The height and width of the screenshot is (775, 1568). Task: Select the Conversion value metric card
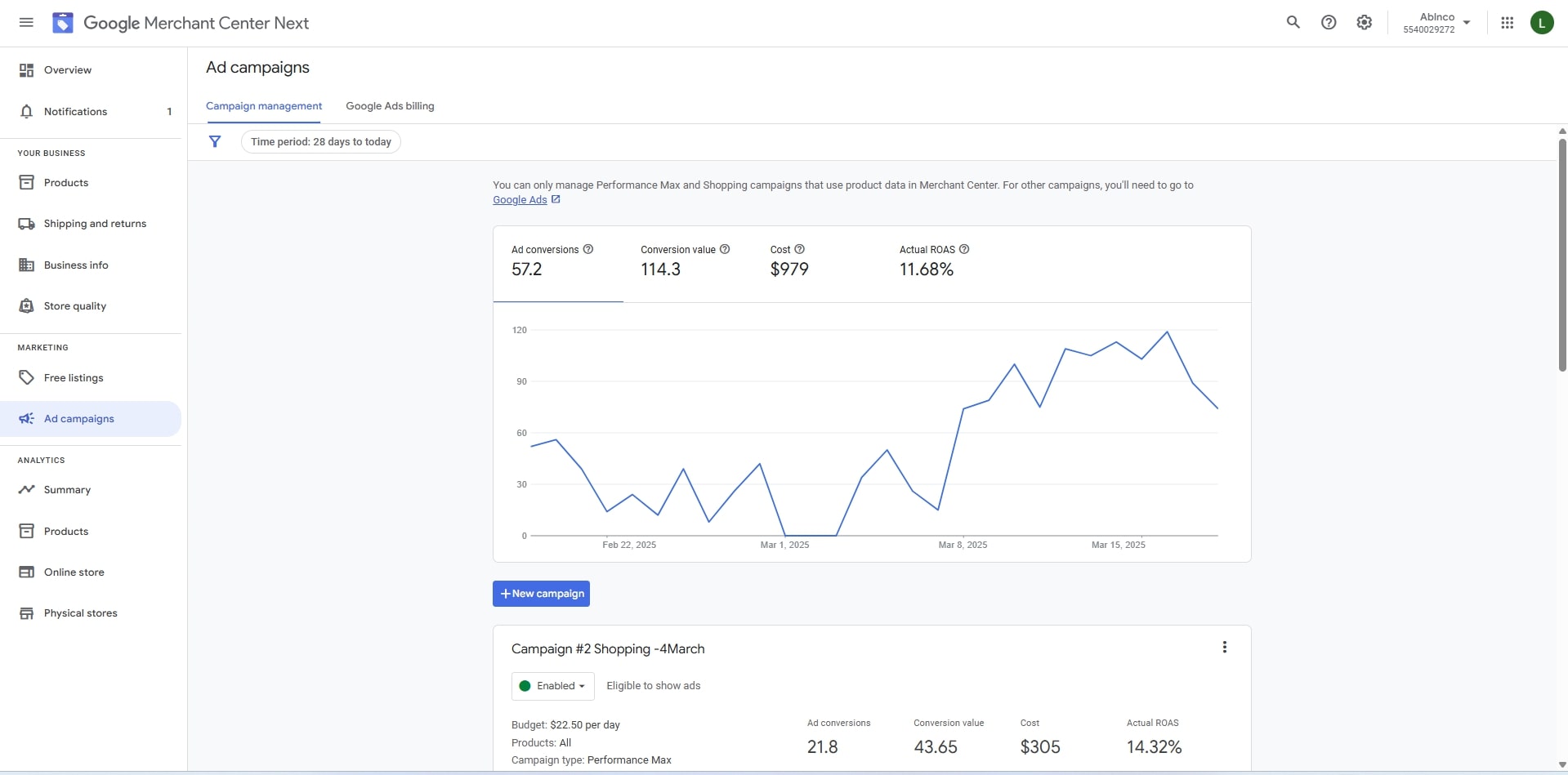(x=687, y=265)
